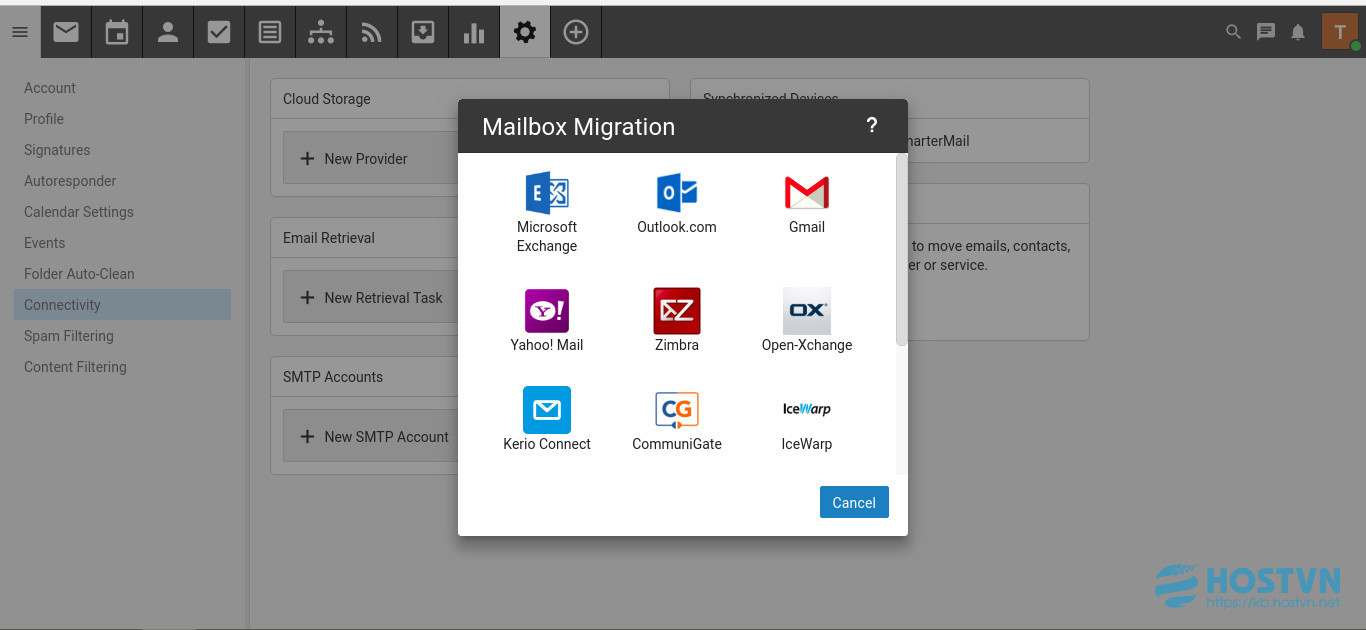Open Events in the sidebar

tap(45, 243)
